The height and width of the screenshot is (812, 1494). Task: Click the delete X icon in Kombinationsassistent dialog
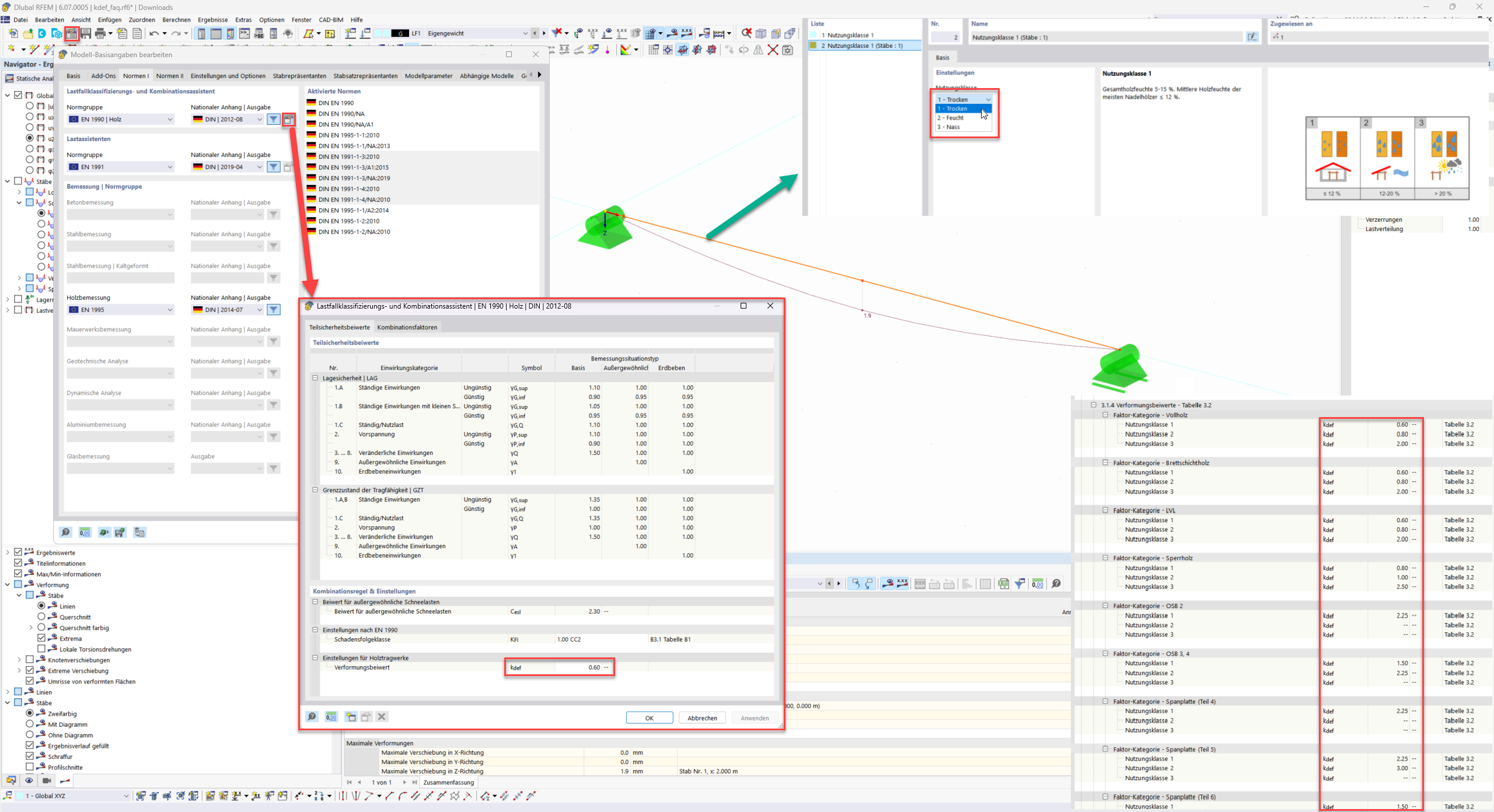(x=382, y=716)
